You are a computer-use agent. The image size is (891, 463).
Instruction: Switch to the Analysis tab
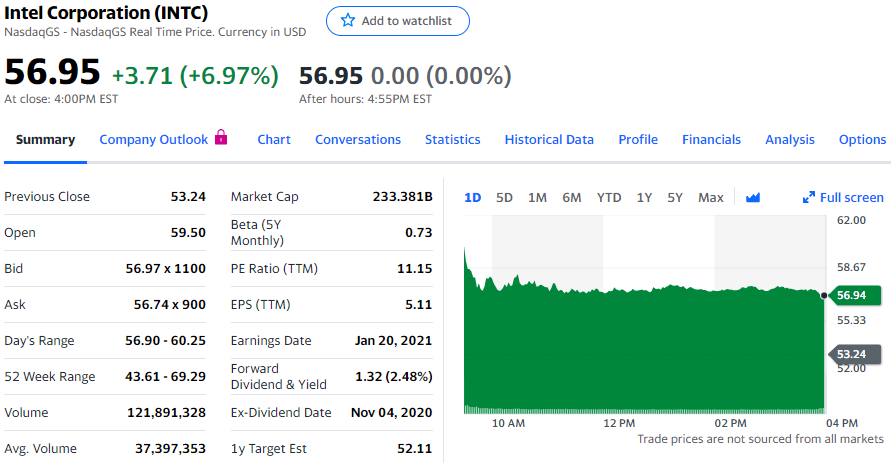pyautogui.click(x=790, y=140)
